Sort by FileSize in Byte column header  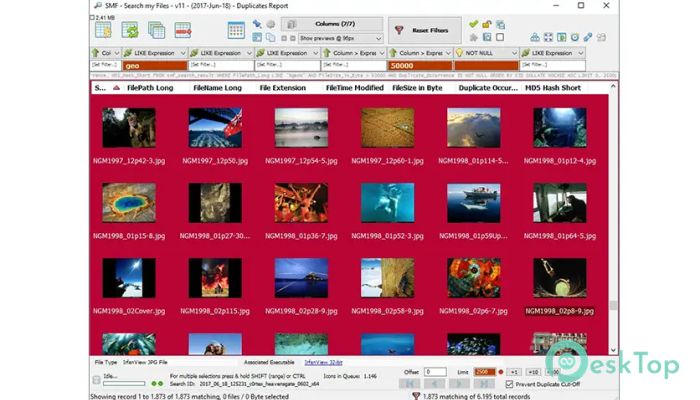[417, 88]
